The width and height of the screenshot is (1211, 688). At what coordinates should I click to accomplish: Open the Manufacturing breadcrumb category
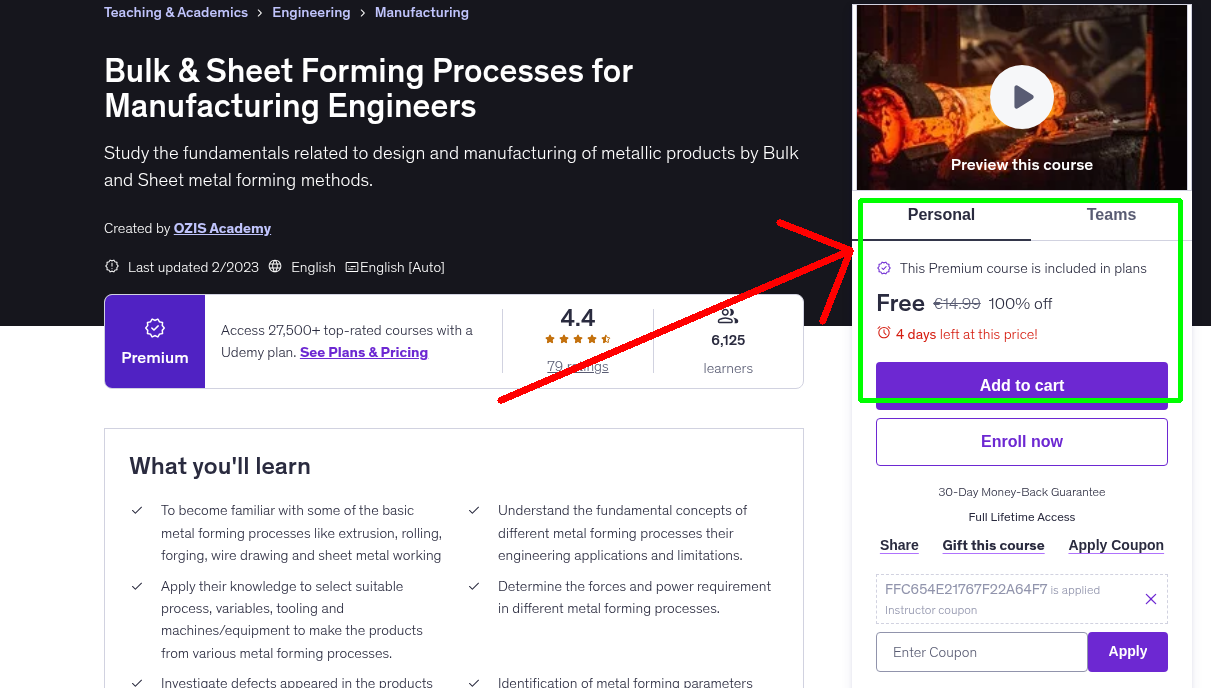click(421, 12)
